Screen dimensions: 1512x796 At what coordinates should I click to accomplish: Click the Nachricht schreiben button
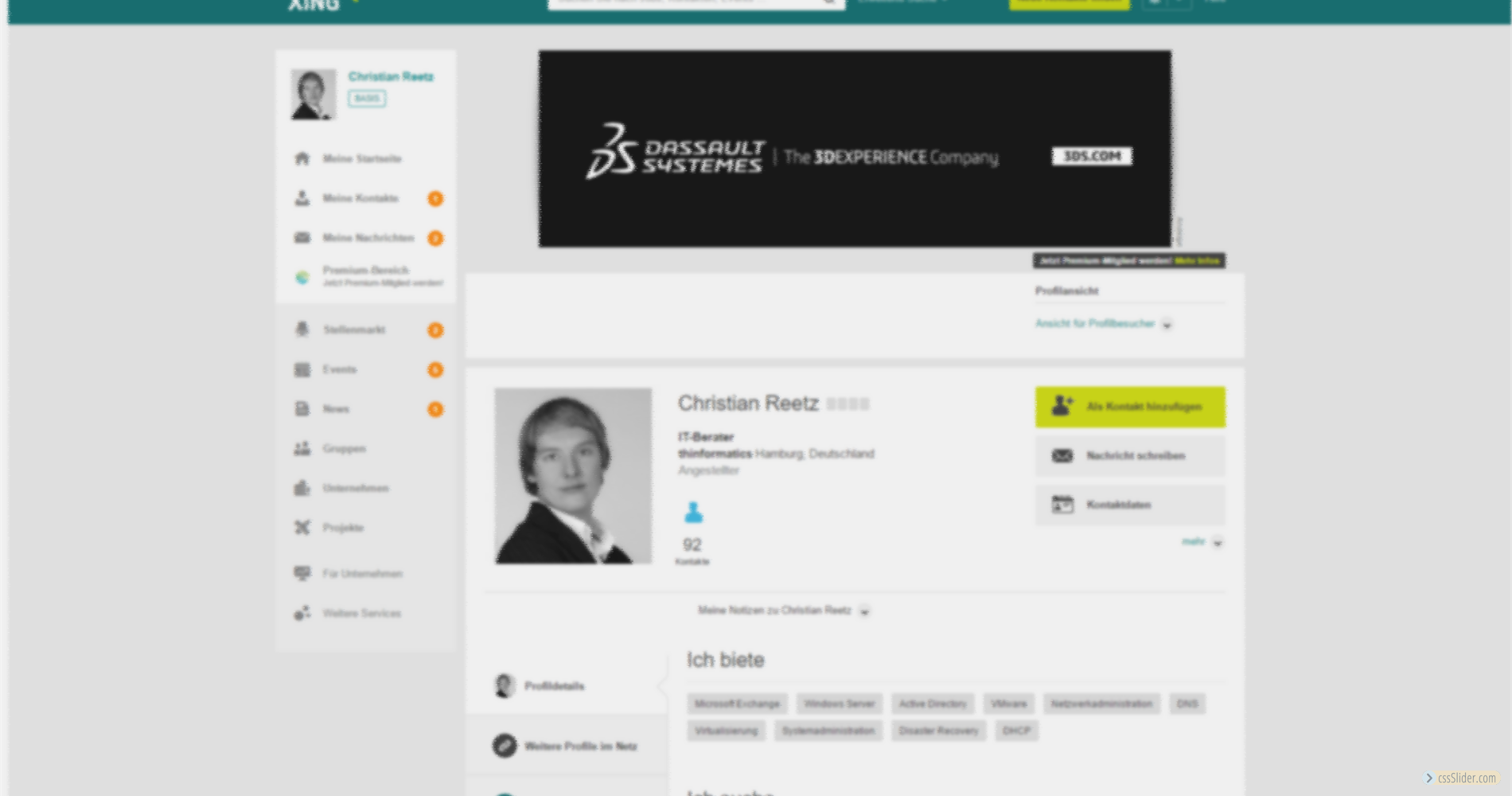pyautogui.click(x=1130, y=456)
